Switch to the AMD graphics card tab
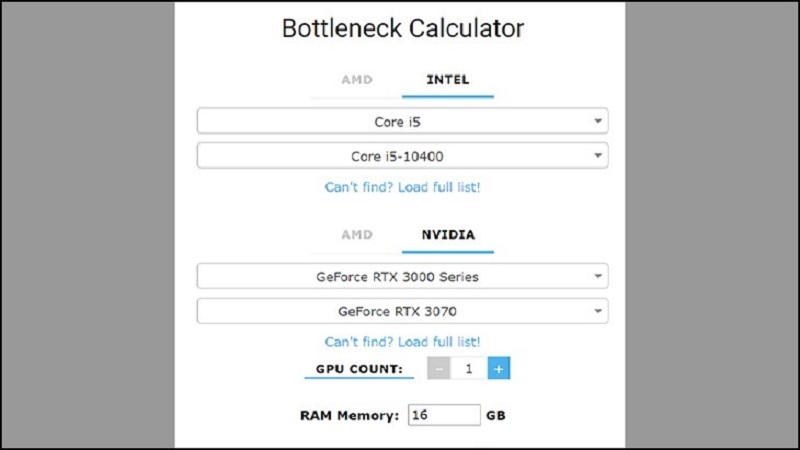Screen dimensions: 800x450 pyautogui.click(x=357, y=235)
